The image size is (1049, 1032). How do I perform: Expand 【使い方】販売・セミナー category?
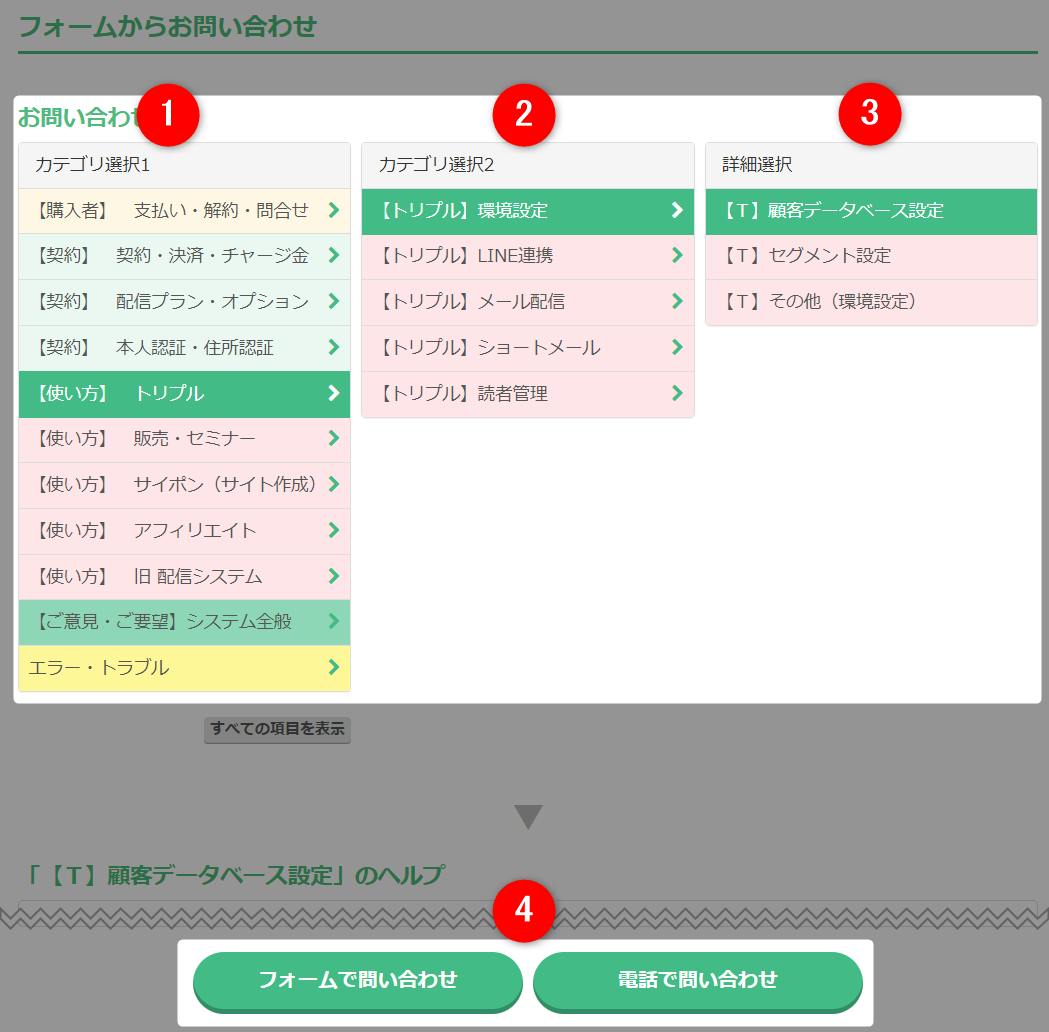(x=184, y=439)
